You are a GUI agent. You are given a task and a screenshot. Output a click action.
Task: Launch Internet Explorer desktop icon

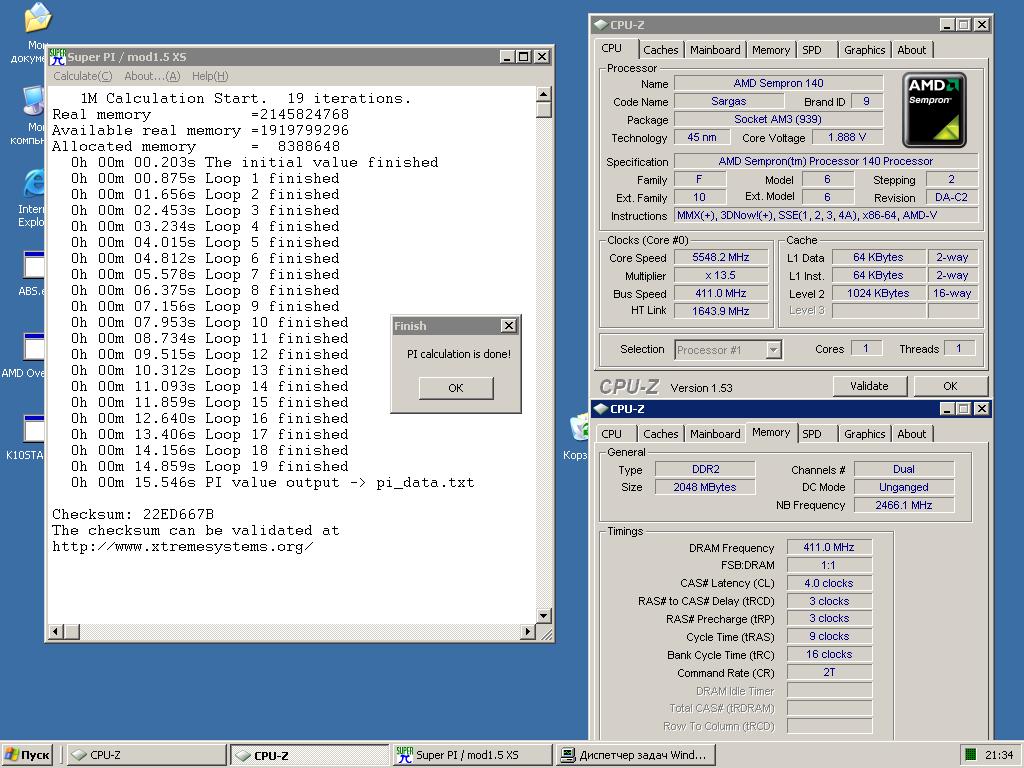click(34, 184)
